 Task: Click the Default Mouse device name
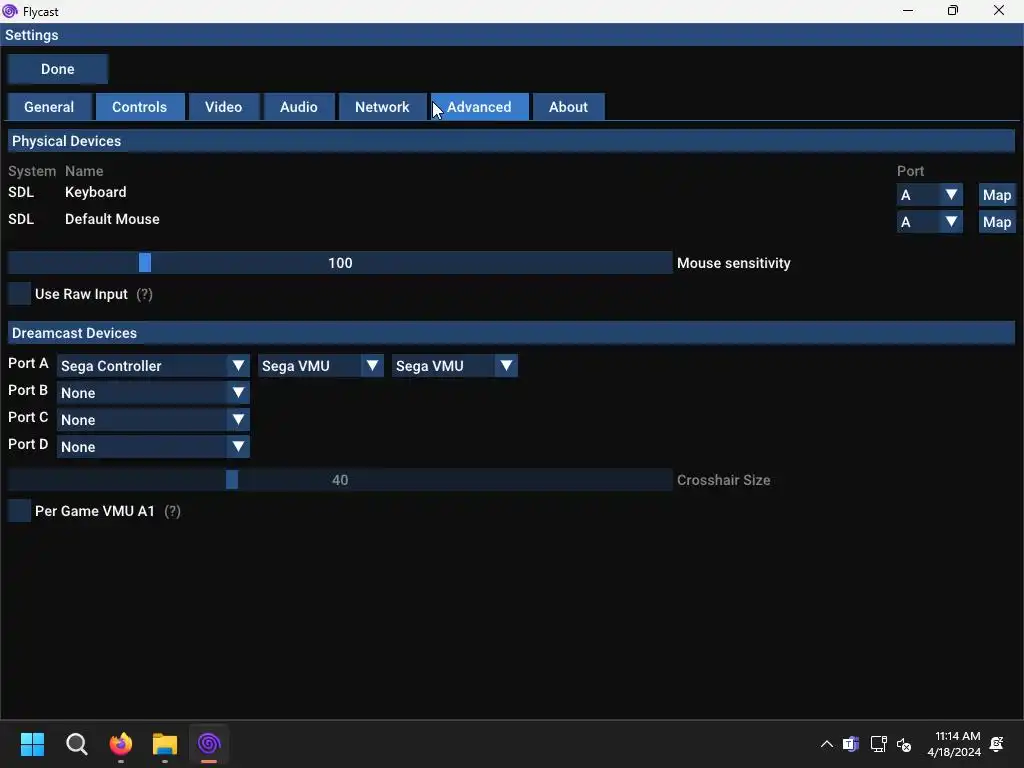(112, 219)
